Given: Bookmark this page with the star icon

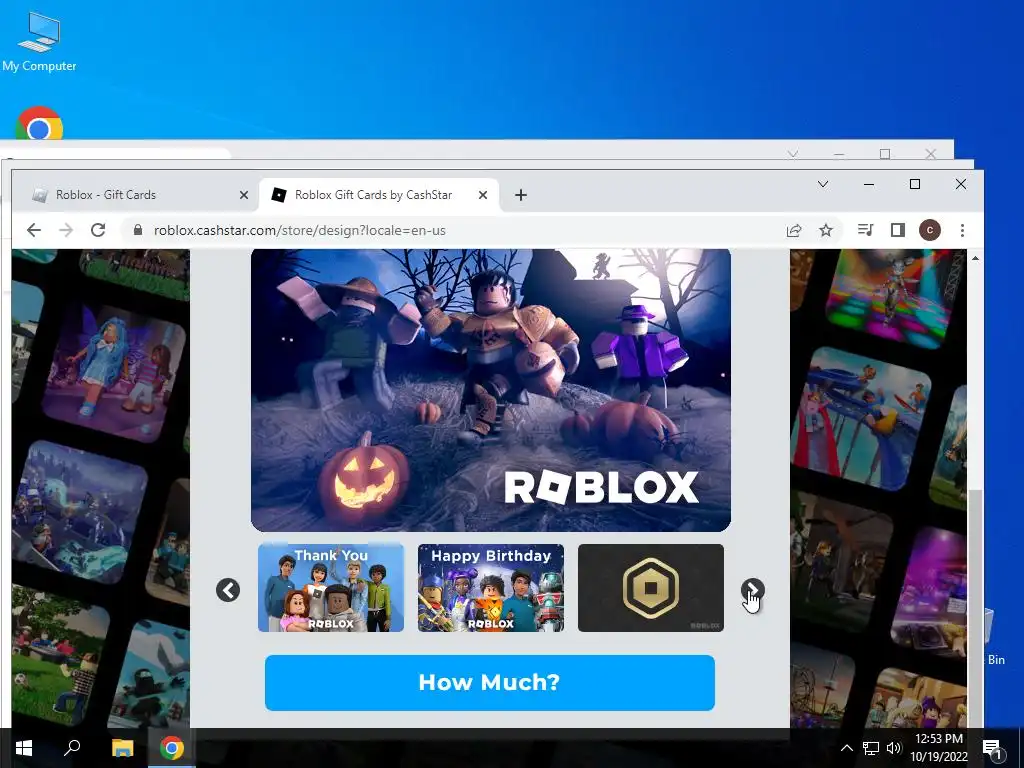Looking at the screenshot, I should pos(826,230).
